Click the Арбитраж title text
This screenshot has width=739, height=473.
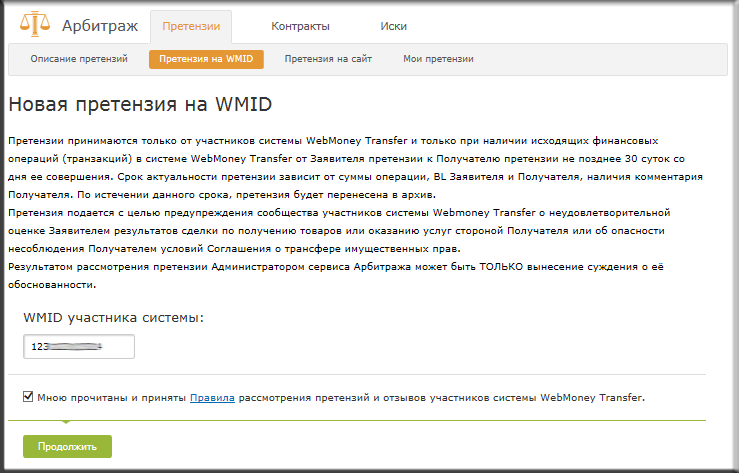[100, 26]
